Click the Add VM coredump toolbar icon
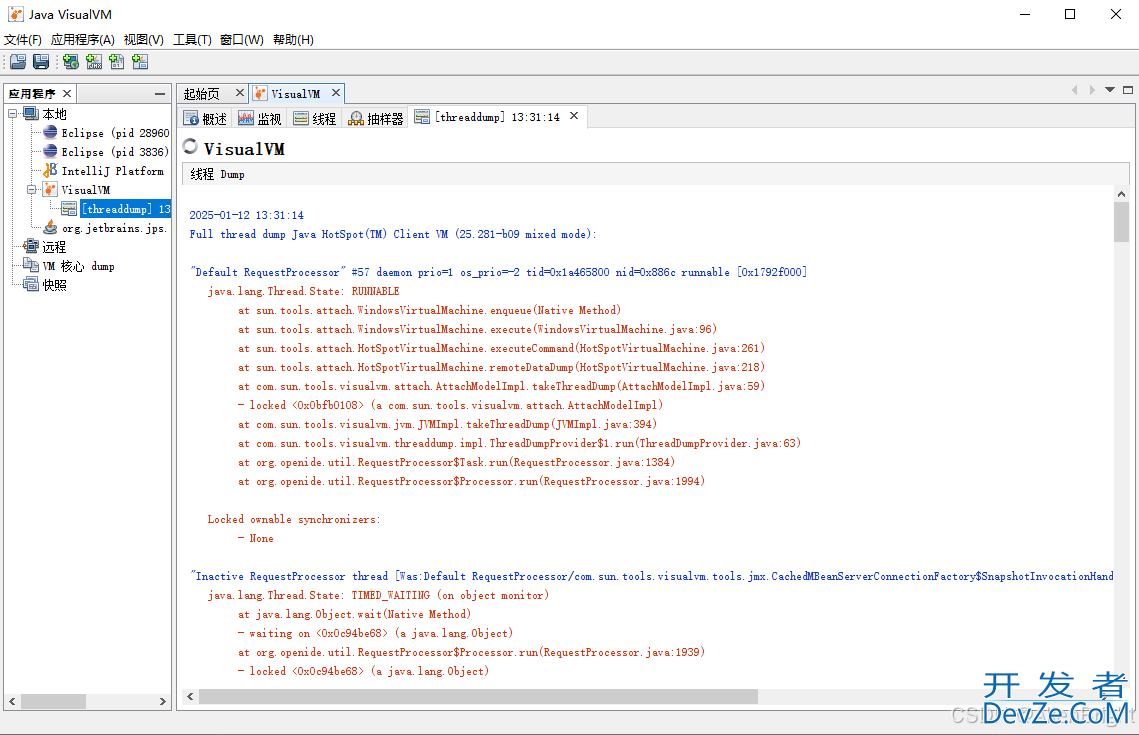1139x735 pixels. coord(117,62)
